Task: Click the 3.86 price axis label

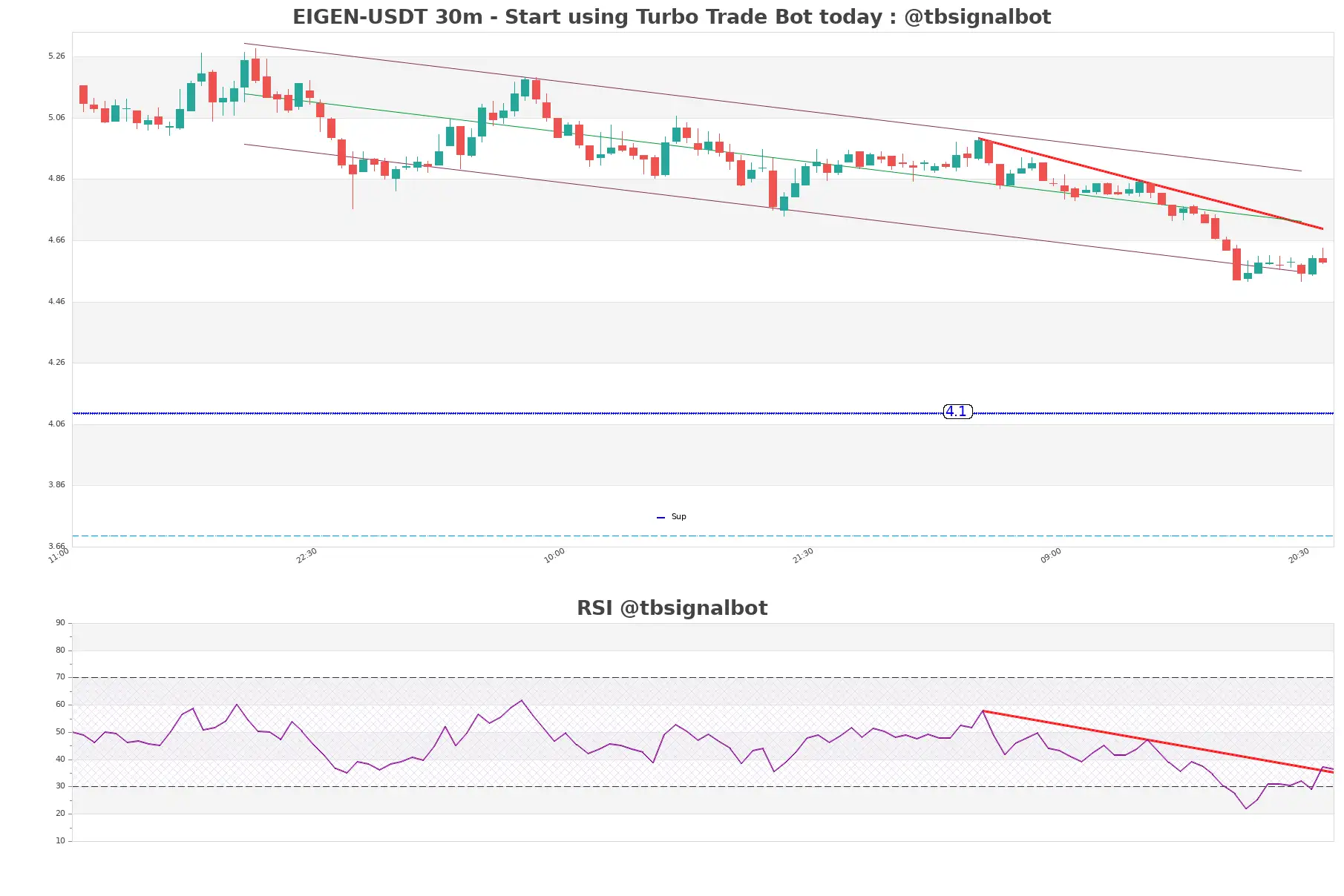Action: pyautogui.click(x=56, y=485)
